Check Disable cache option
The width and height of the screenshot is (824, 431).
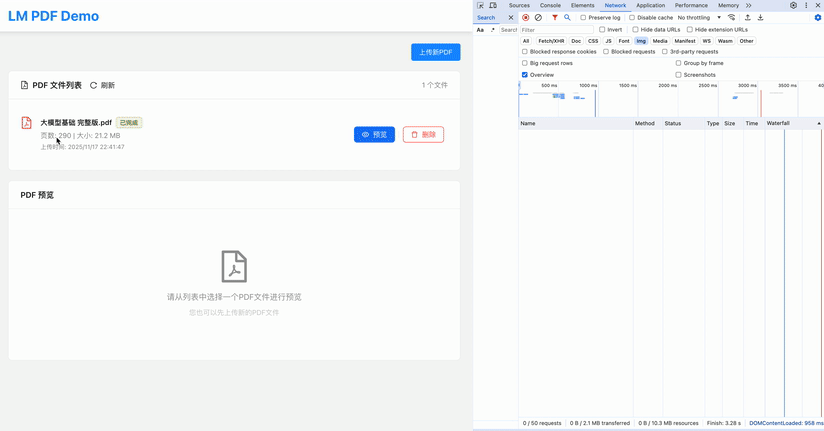632,17
